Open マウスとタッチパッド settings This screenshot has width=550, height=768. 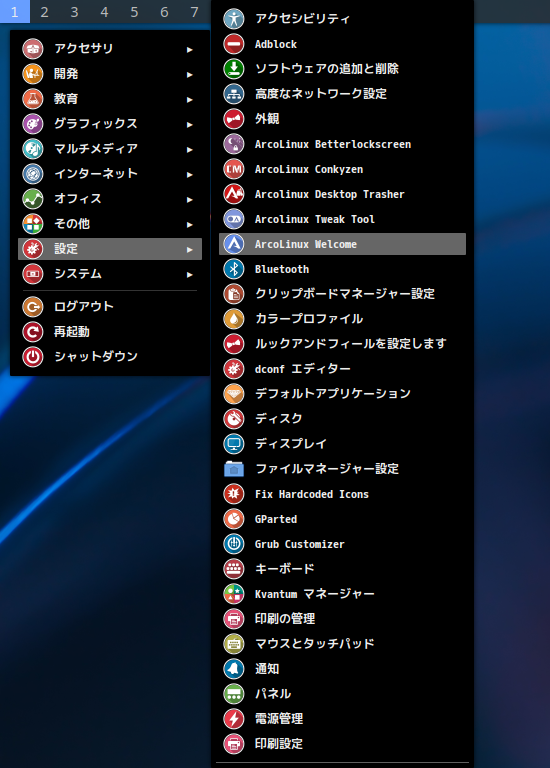pos(342,644)
